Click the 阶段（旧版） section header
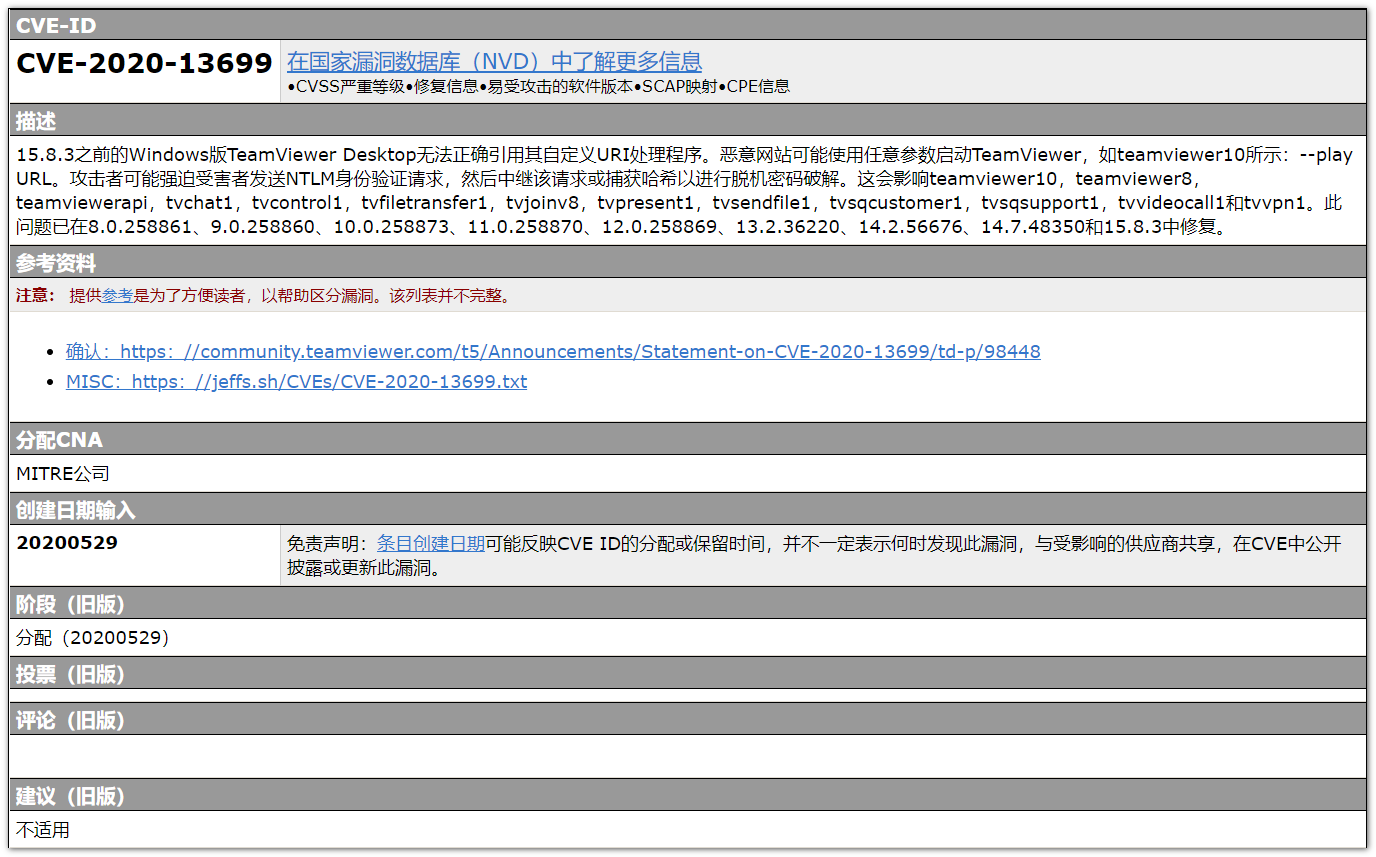The width and height of the screenshot is (1376, 857). point(688,604)
